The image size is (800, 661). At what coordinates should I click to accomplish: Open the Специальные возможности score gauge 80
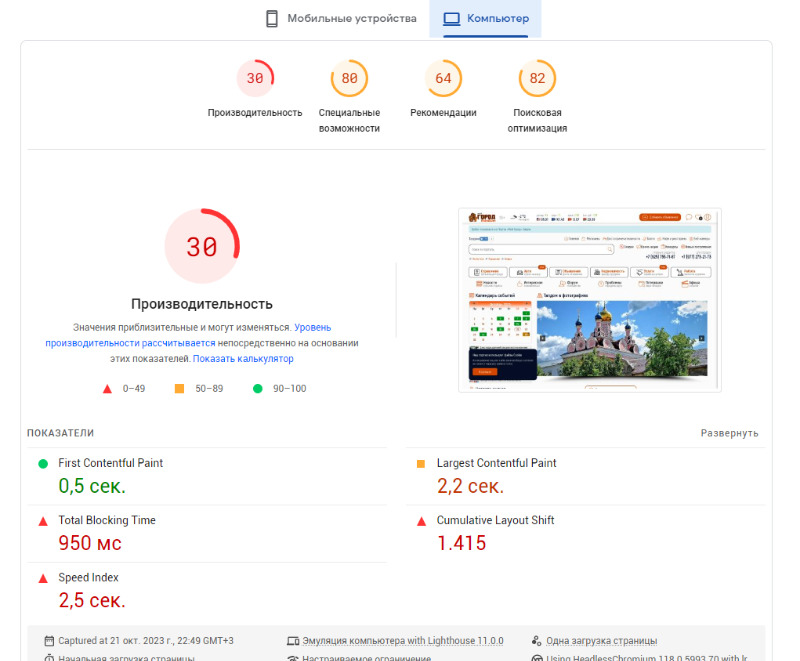pyautogui.click(x=349, y=79)
